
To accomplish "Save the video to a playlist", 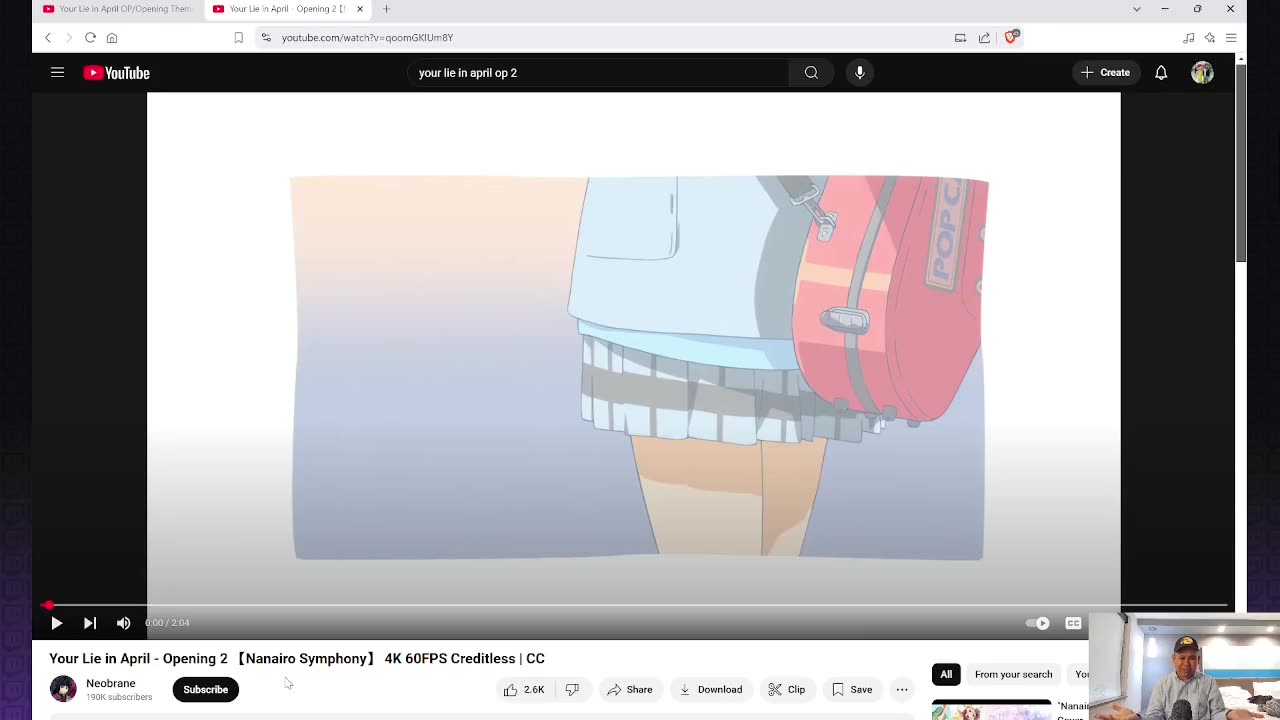I will (852, 689).
